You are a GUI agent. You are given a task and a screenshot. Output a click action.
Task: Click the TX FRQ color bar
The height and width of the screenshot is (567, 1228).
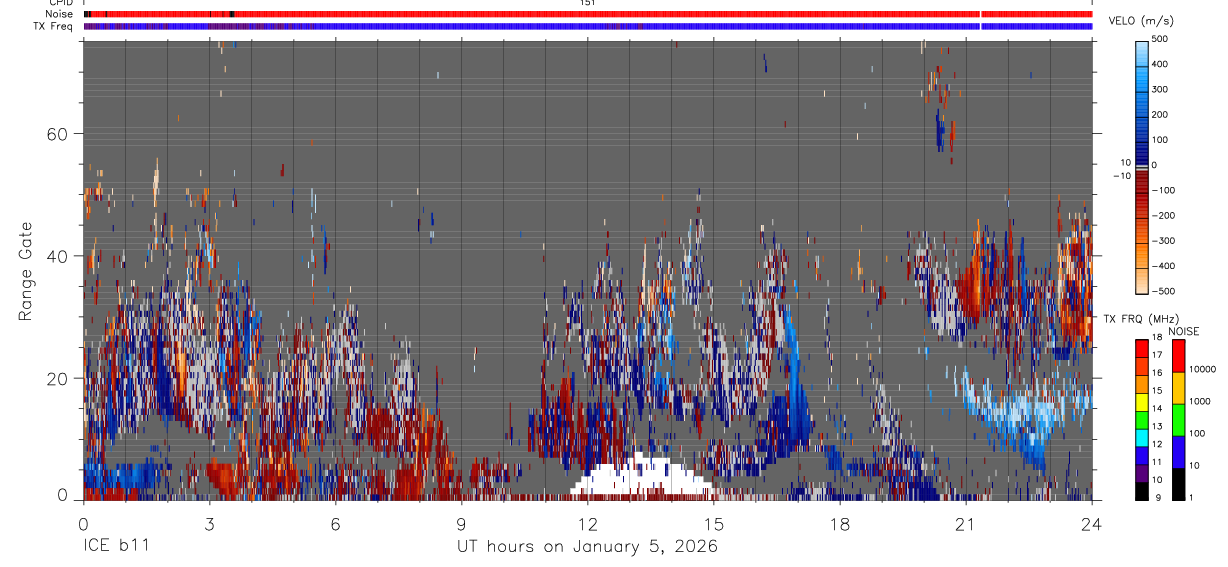coord(1142,418)
